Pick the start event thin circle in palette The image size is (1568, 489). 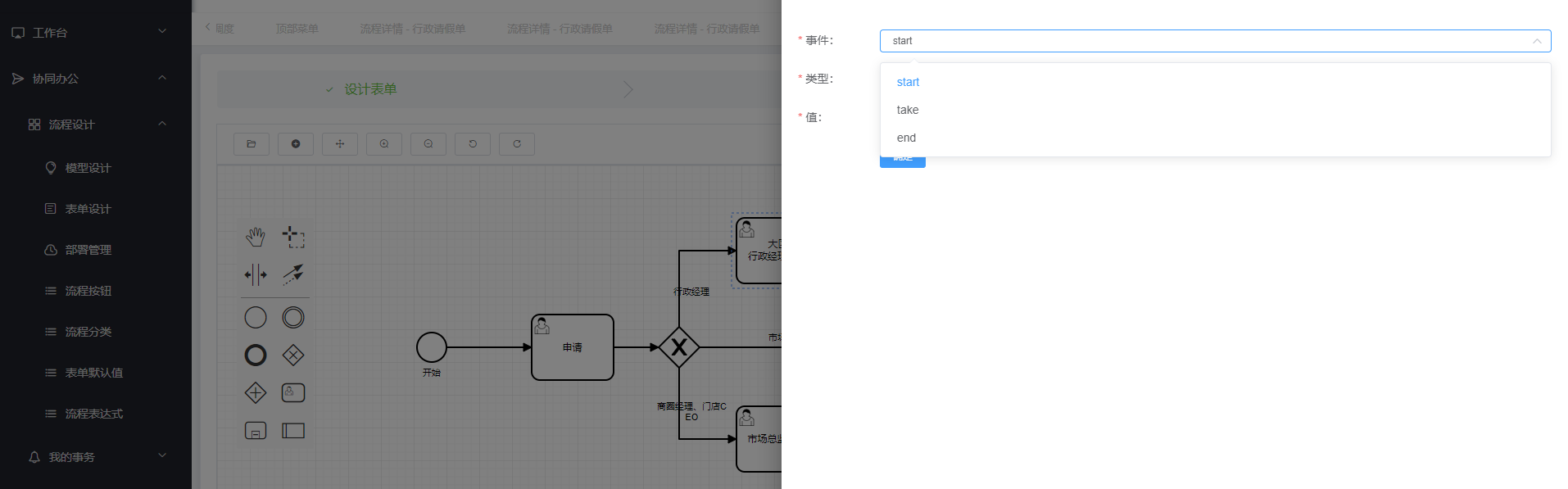click(x=256, y=318)
